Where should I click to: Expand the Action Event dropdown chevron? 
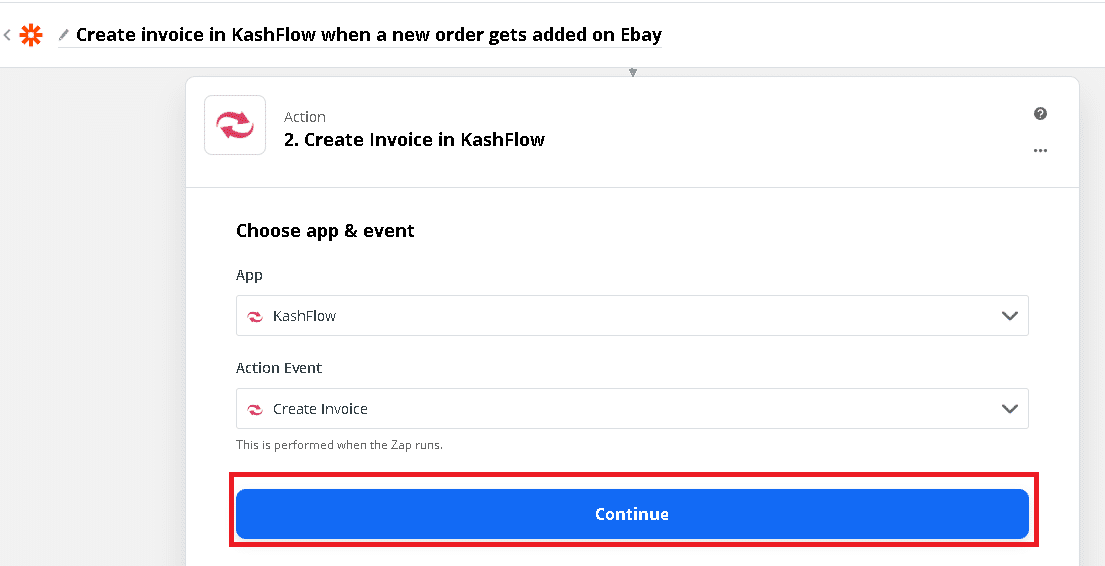(x=1009, y=409)
